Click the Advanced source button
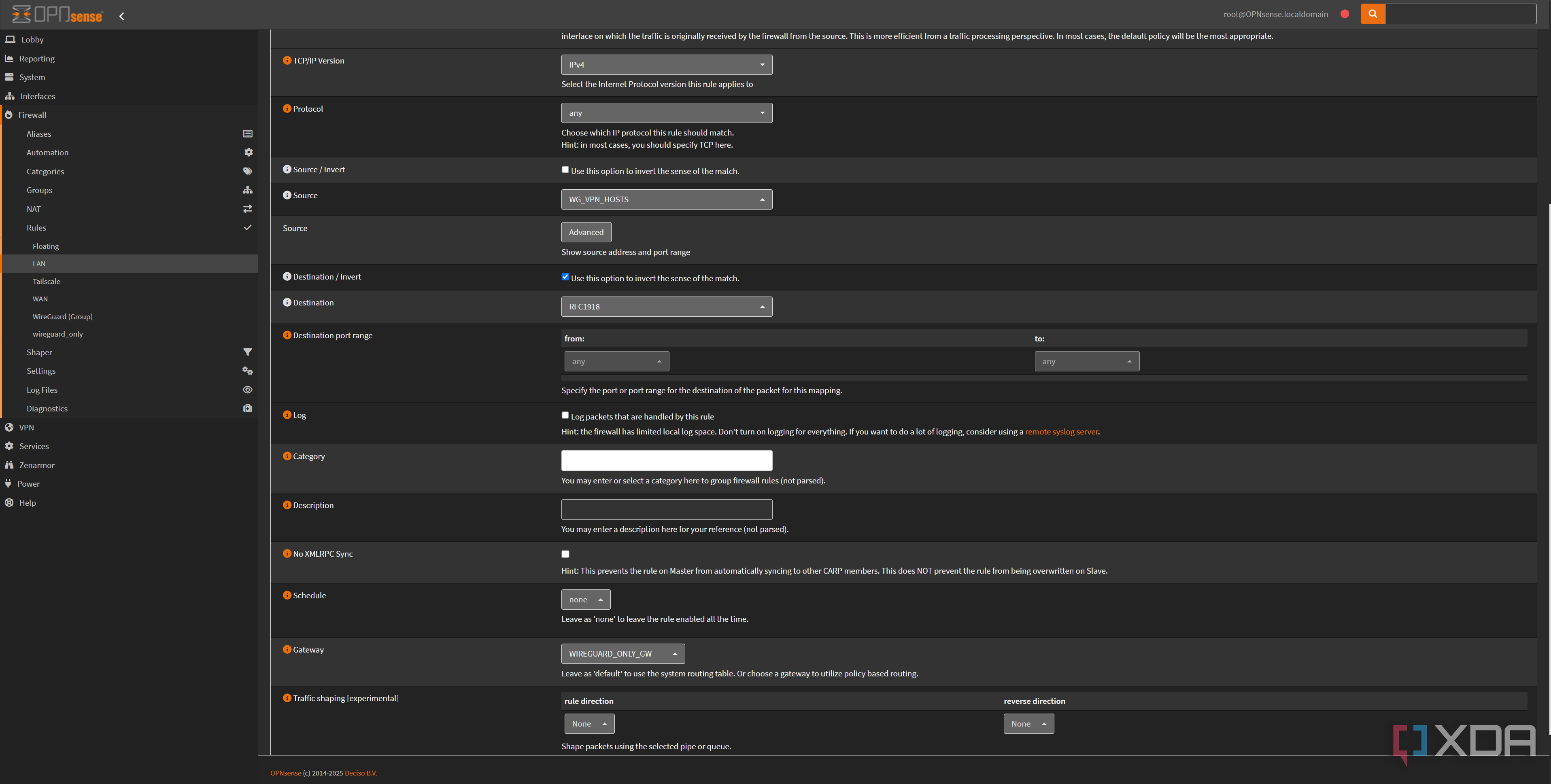 586,232
